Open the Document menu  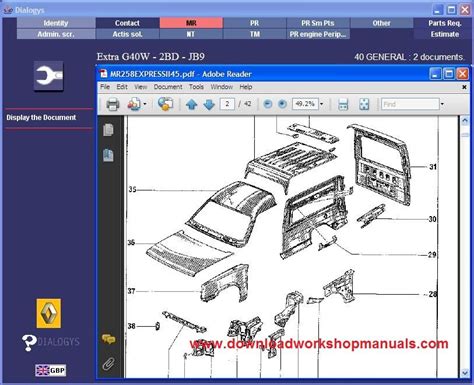pyautogui.click(x=168, y=87)
